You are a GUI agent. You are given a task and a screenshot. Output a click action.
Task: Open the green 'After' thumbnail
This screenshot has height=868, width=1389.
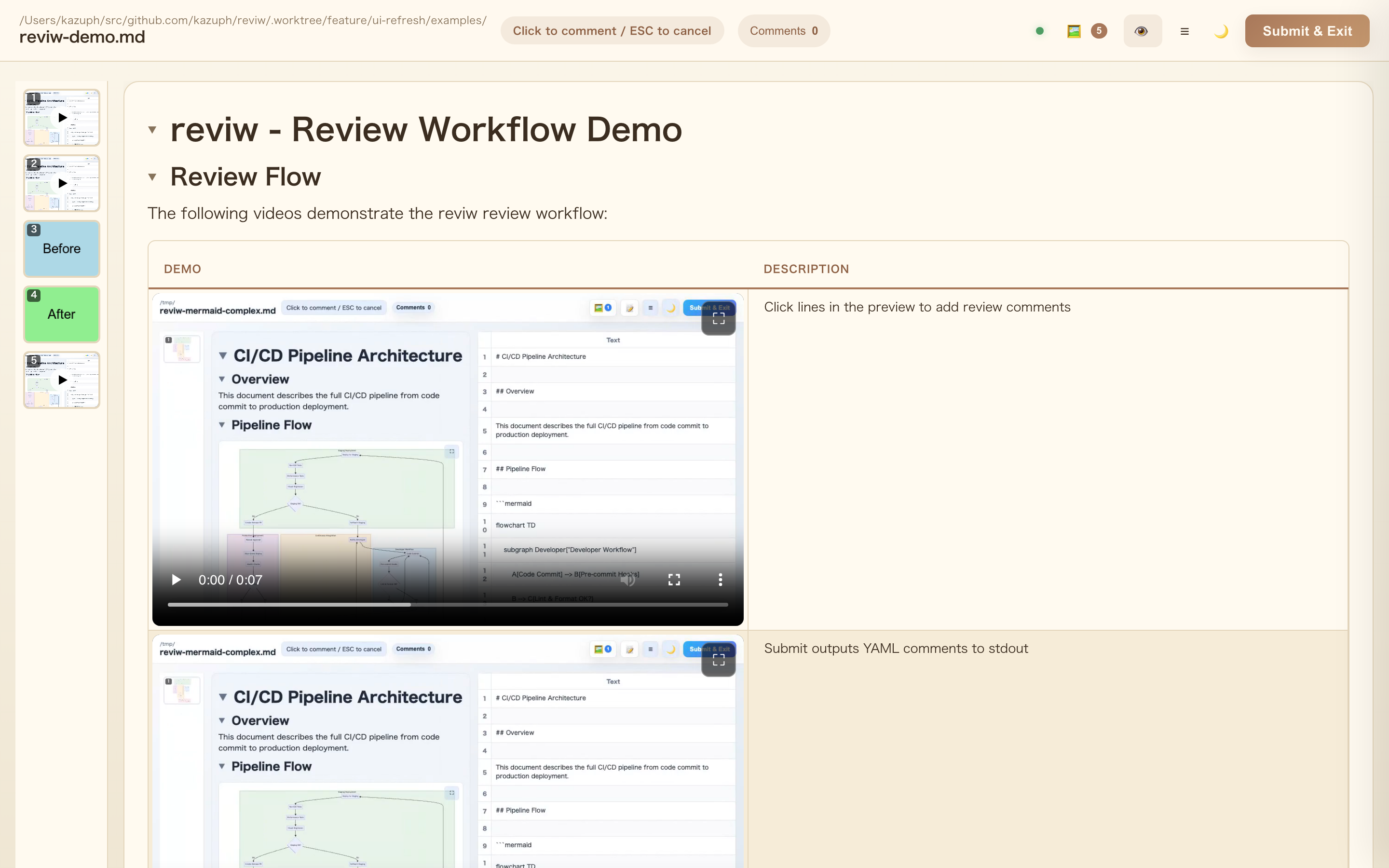pos(61,314)
